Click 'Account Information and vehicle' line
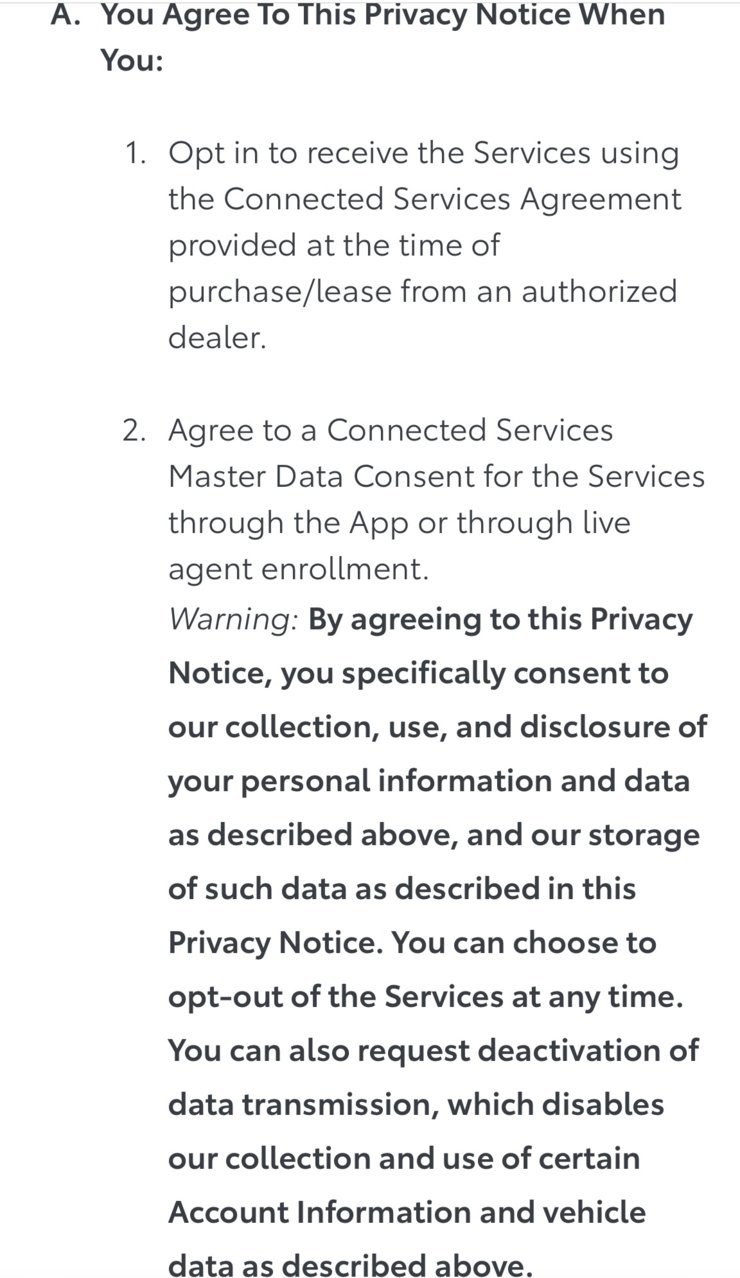740x1278 pixels. 407,1213
